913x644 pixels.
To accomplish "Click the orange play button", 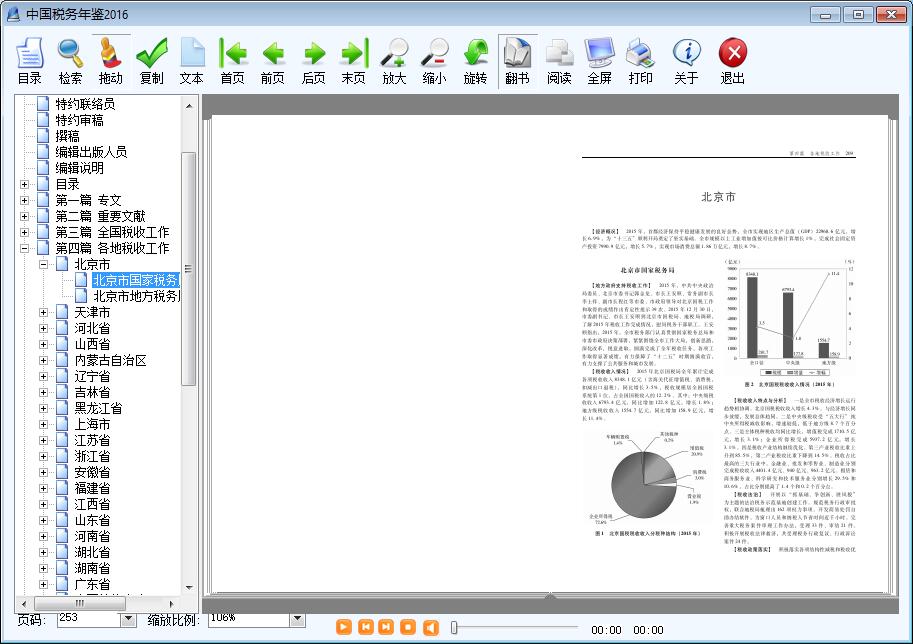I will pos(344,627).
